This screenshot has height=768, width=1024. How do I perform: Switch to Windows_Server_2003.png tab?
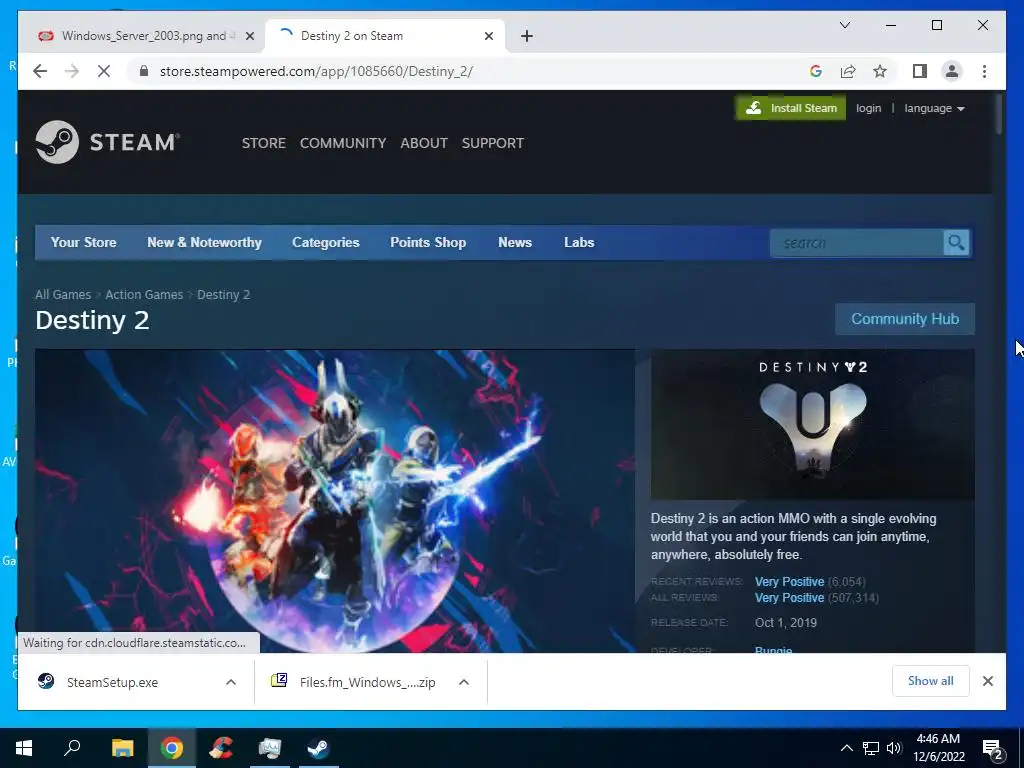click(140, 36)
